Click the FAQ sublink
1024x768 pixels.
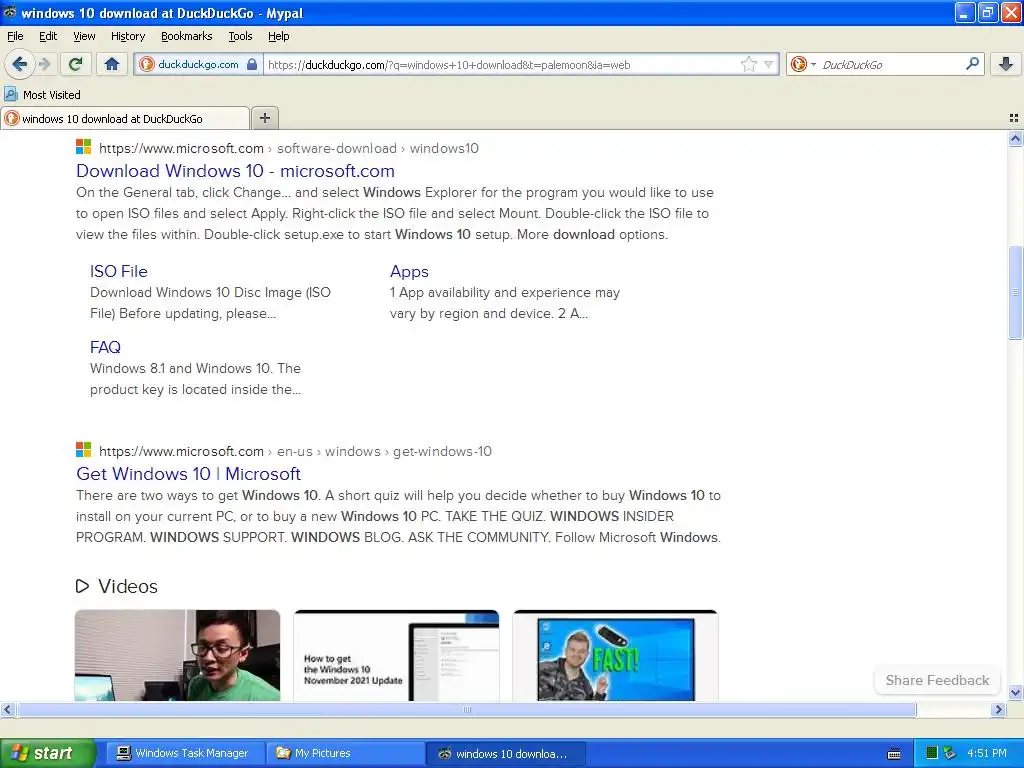coord(105,347)
